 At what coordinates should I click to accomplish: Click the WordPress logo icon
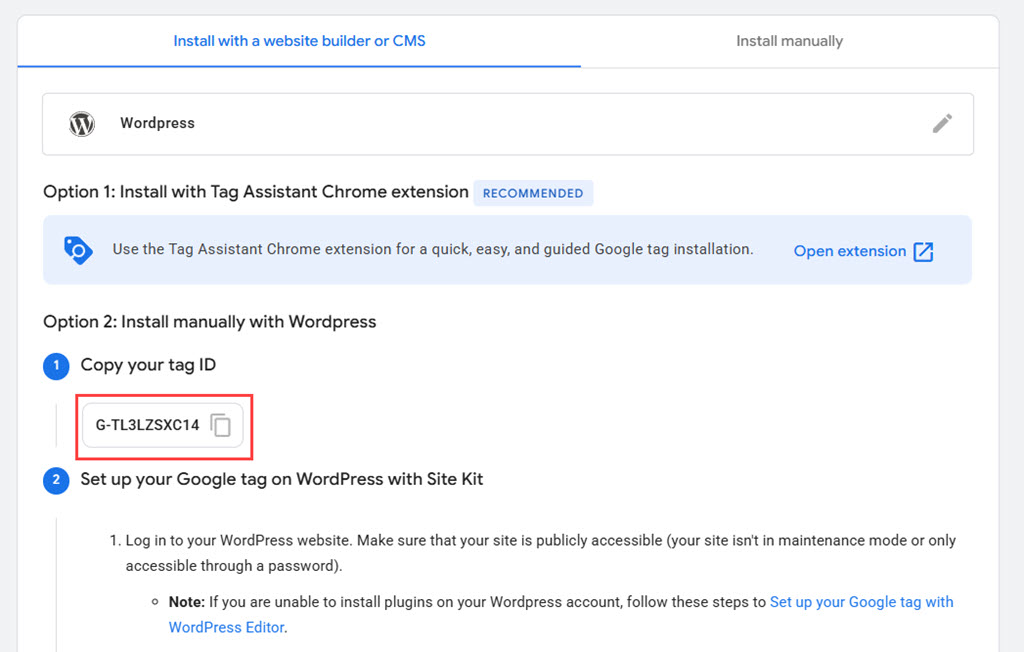point(82,123)
